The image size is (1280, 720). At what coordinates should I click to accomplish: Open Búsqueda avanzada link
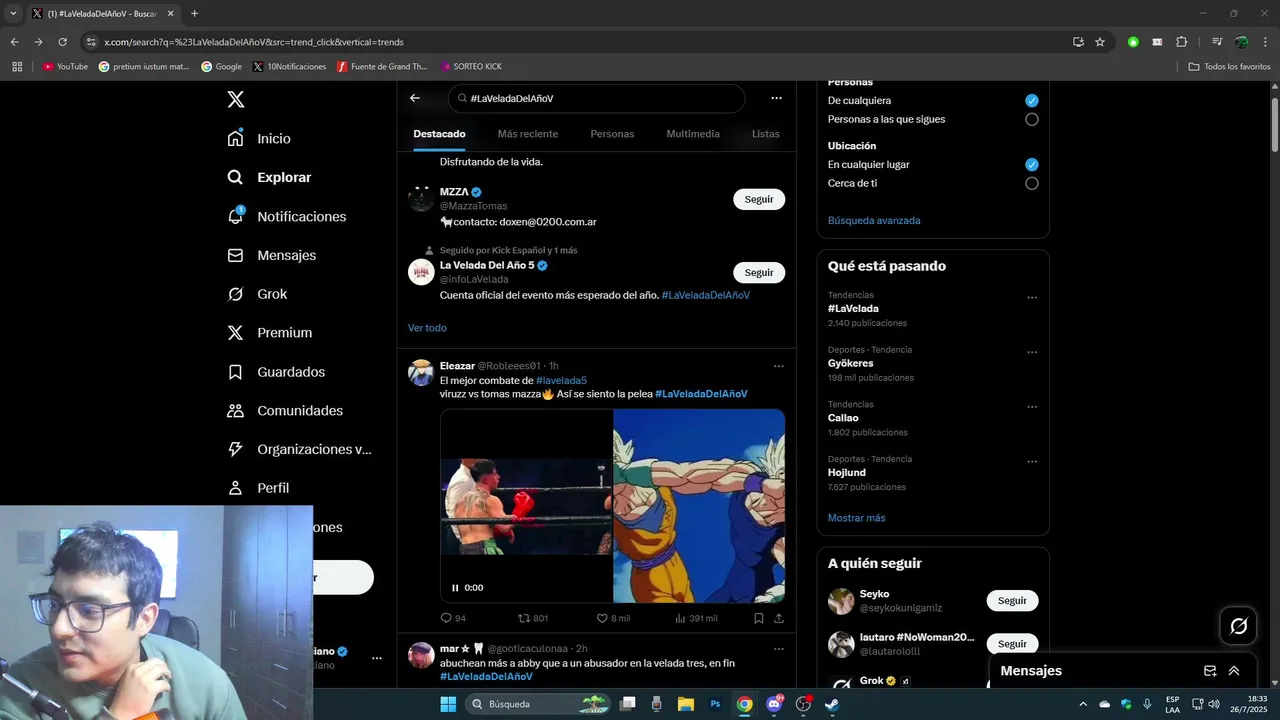pos(874,220)
